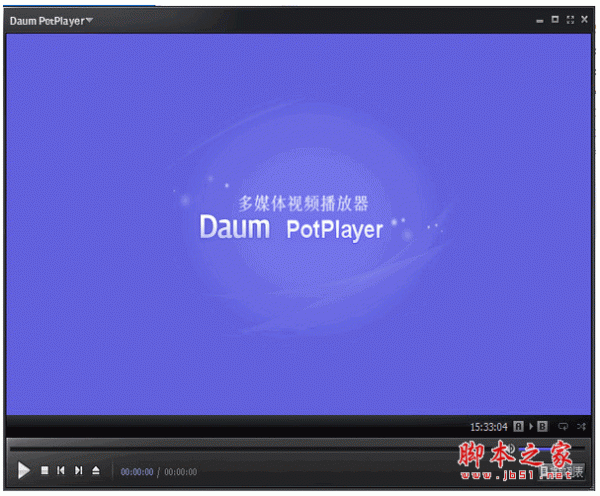The width and height of the screenshot is (600, 496).
Task: Close the PotPlayer window
Action: tap(584, 19)
